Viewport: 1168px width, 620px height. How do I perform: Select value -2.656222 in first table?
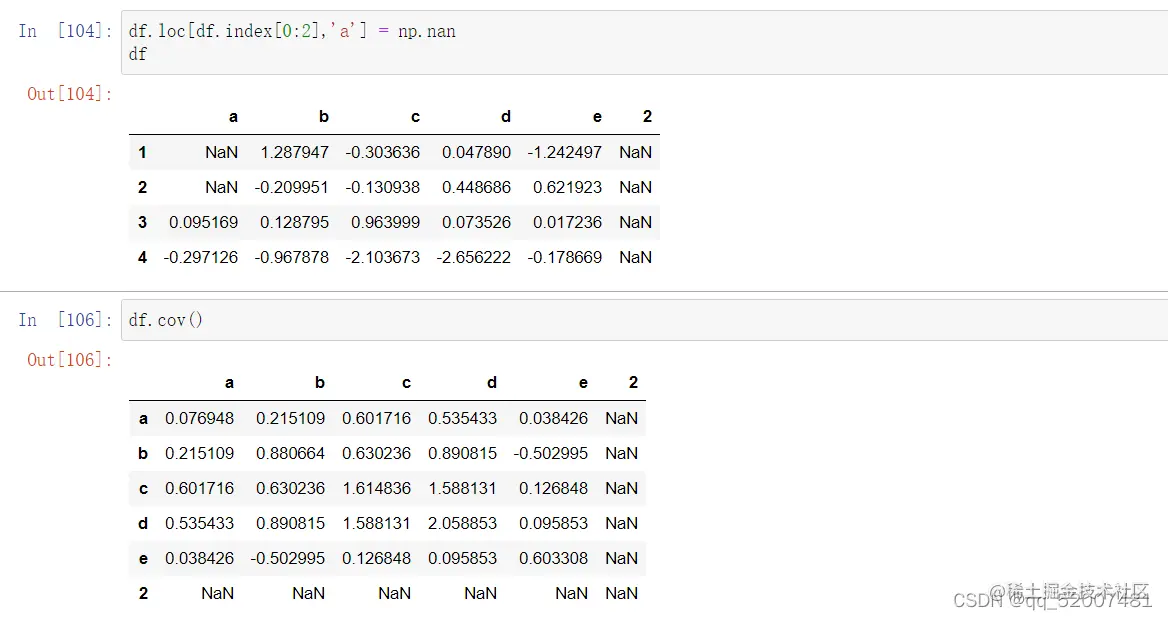click(x=473, y=258)
